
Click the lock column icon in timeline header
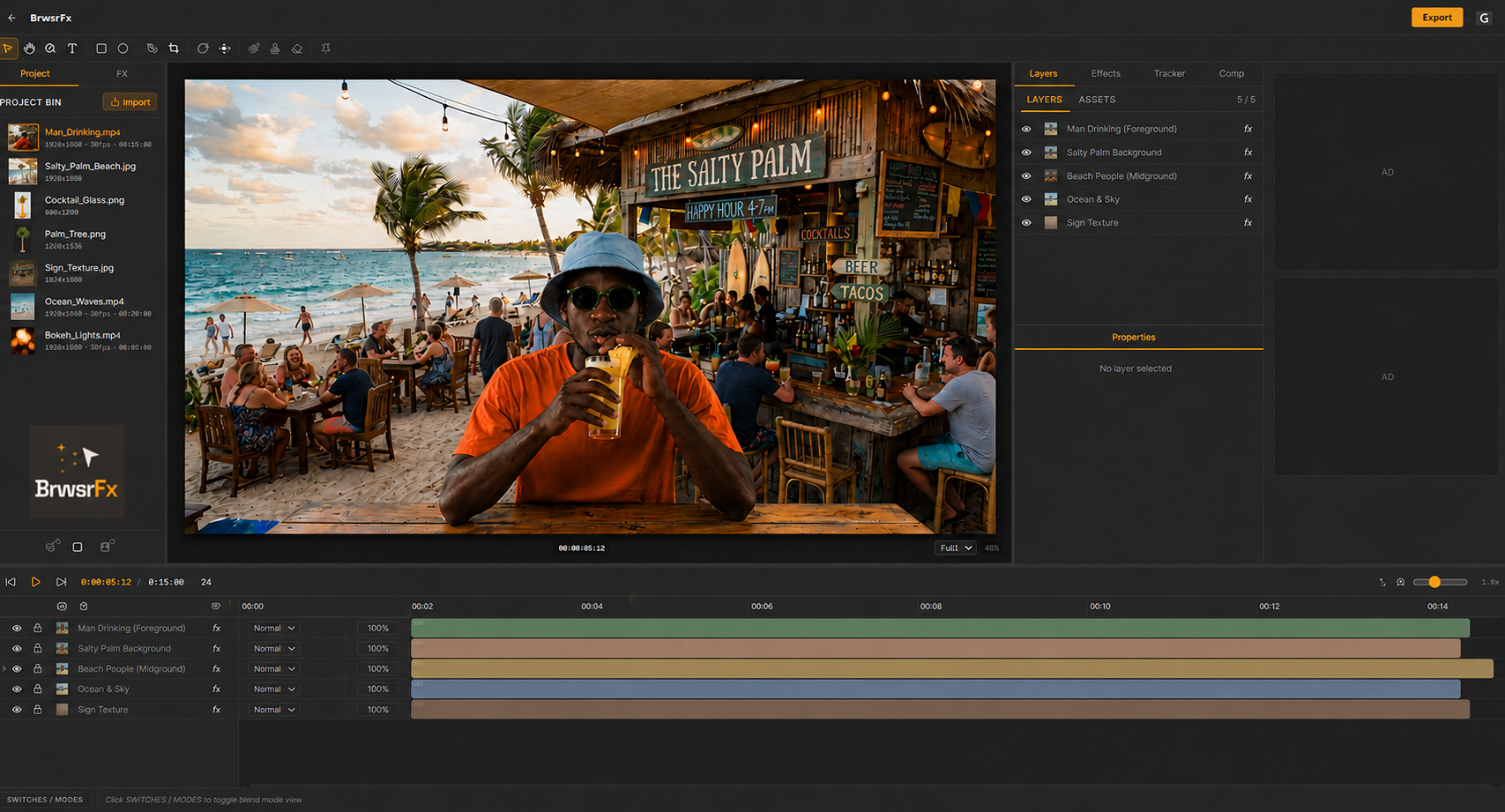click(84, 607)
